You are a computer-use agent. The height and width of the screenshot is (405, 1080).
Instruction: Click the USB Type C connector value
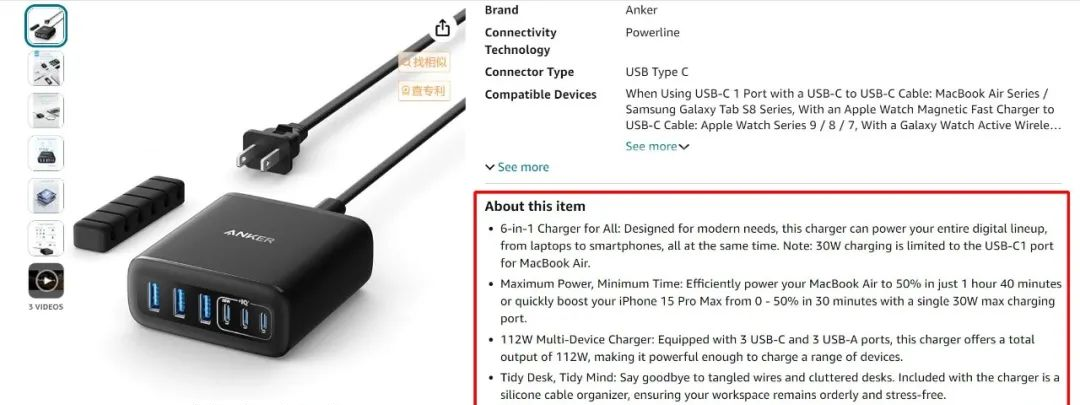coord(656,72)
